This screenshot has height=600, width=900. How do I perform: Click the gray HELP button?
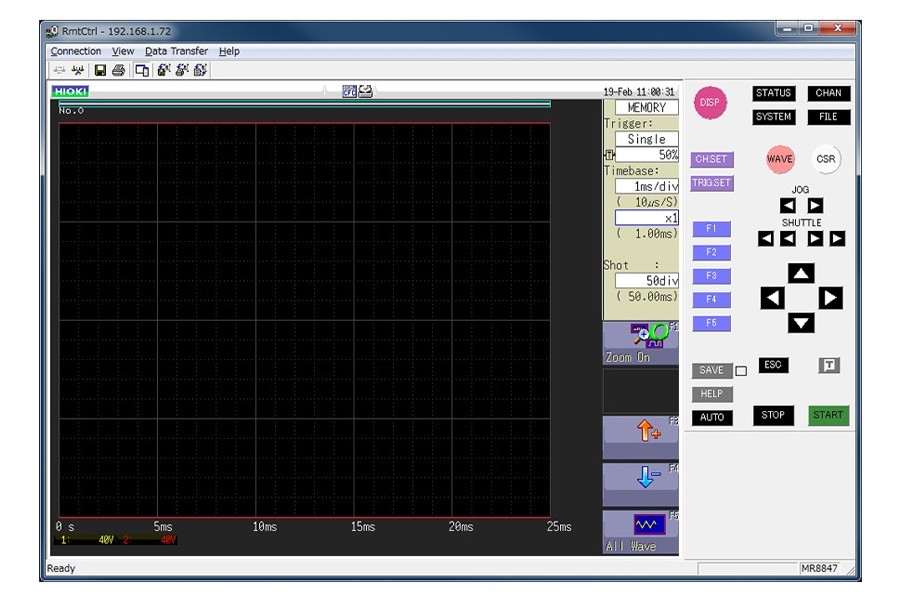coord(712,394)
